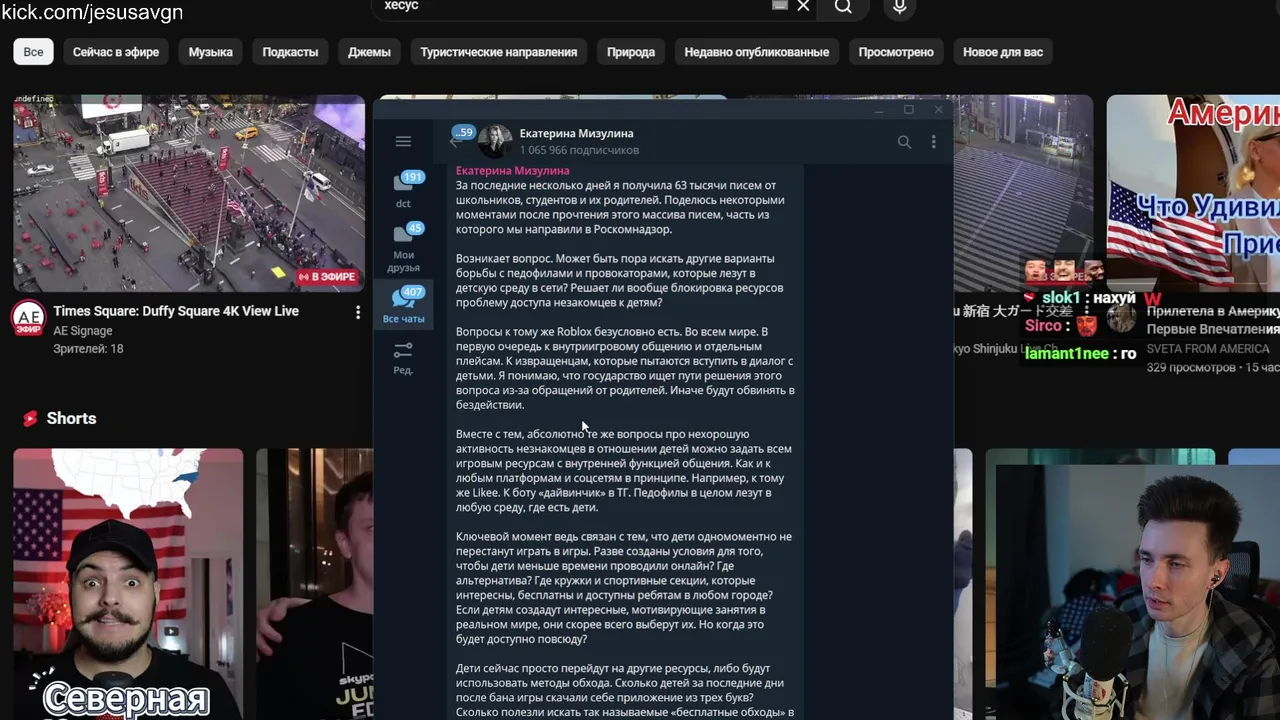1280x720 pixels.
Task: Click the 1 065 966 подписчиков text
Action: 579,150
